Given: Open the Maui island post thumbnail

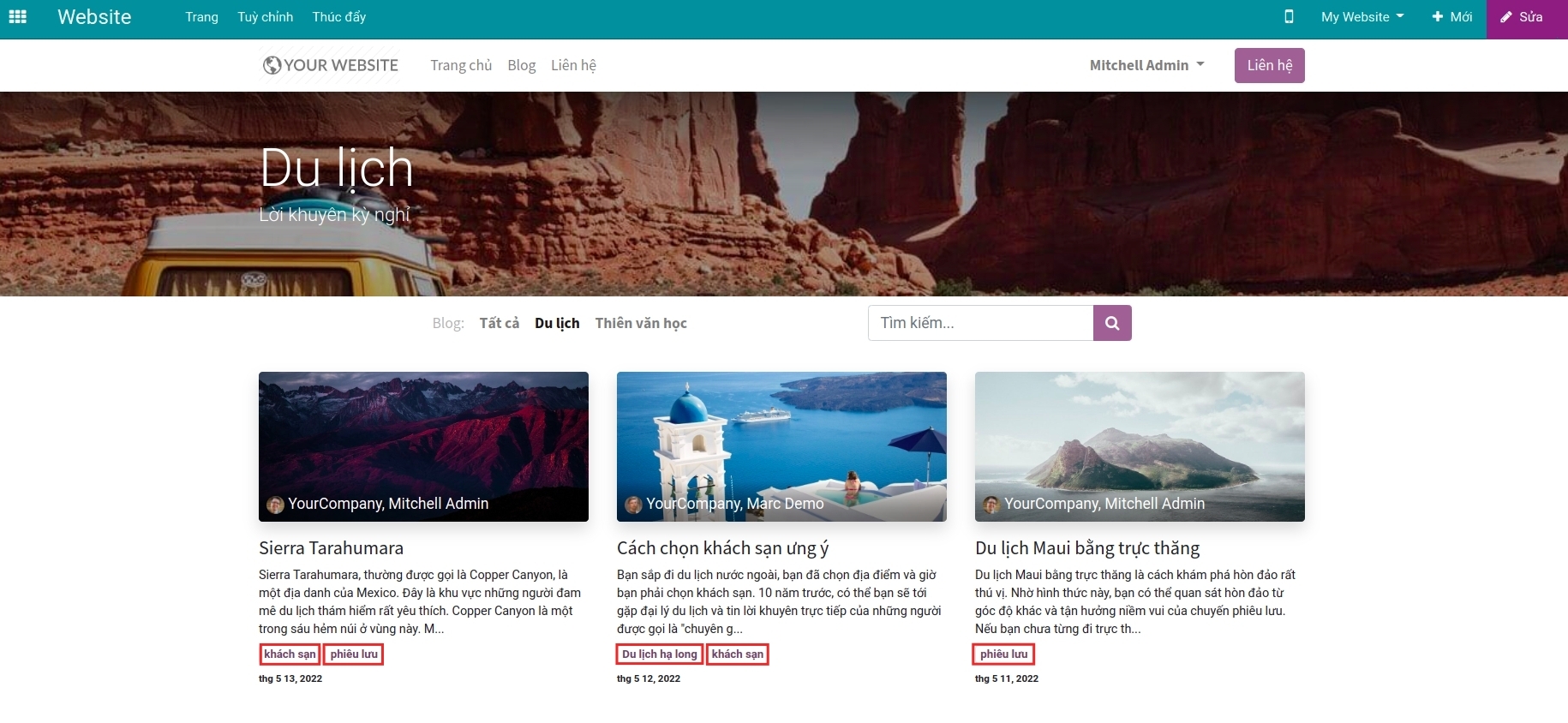Looking at the screenshot, I should coord(1140,437).
